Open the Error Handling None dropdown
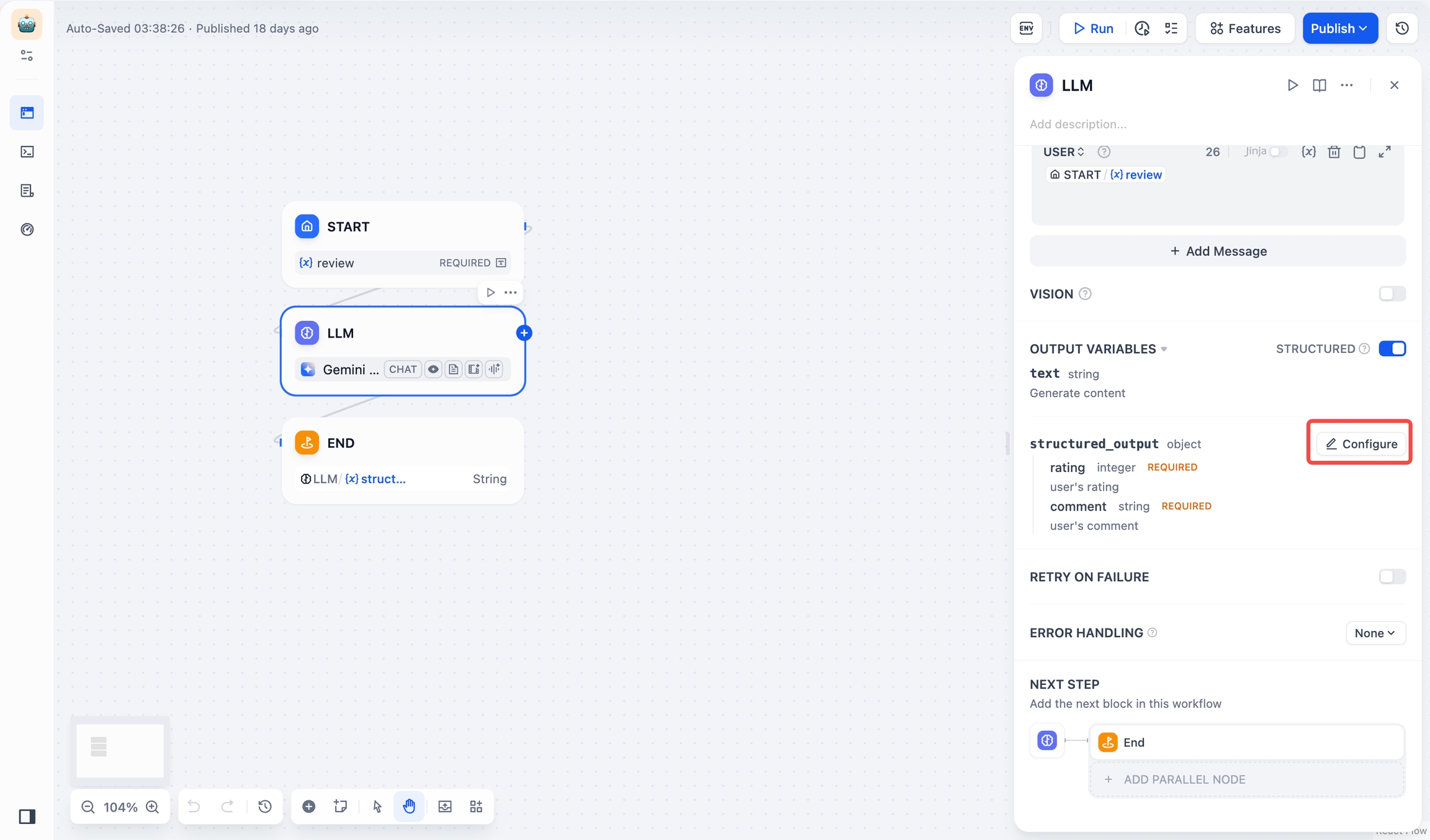Viewport: 1430px width, 840px height. coord(1375,633)
